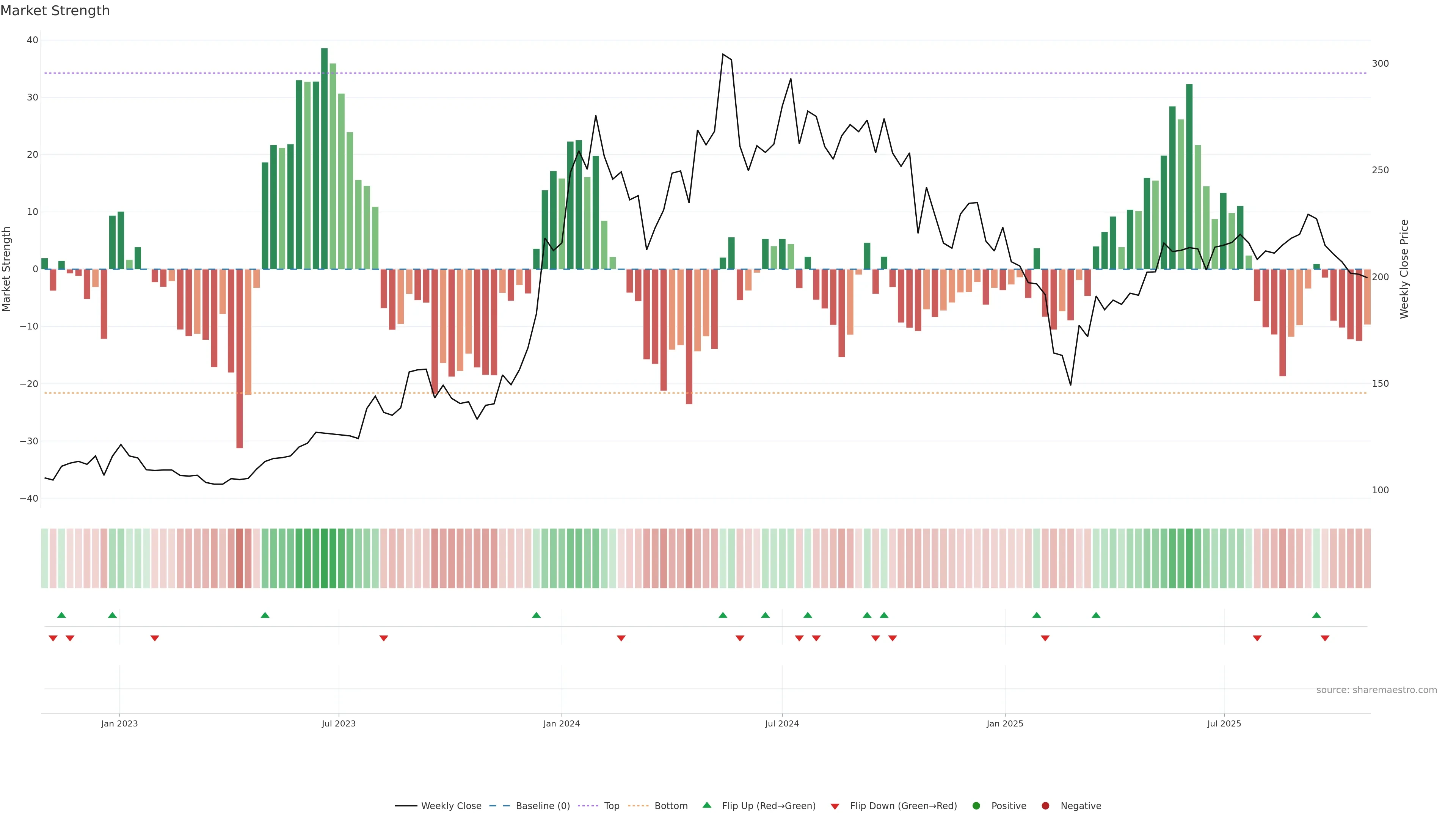Click the Jan 2024 x-axis label

[561, 723]
